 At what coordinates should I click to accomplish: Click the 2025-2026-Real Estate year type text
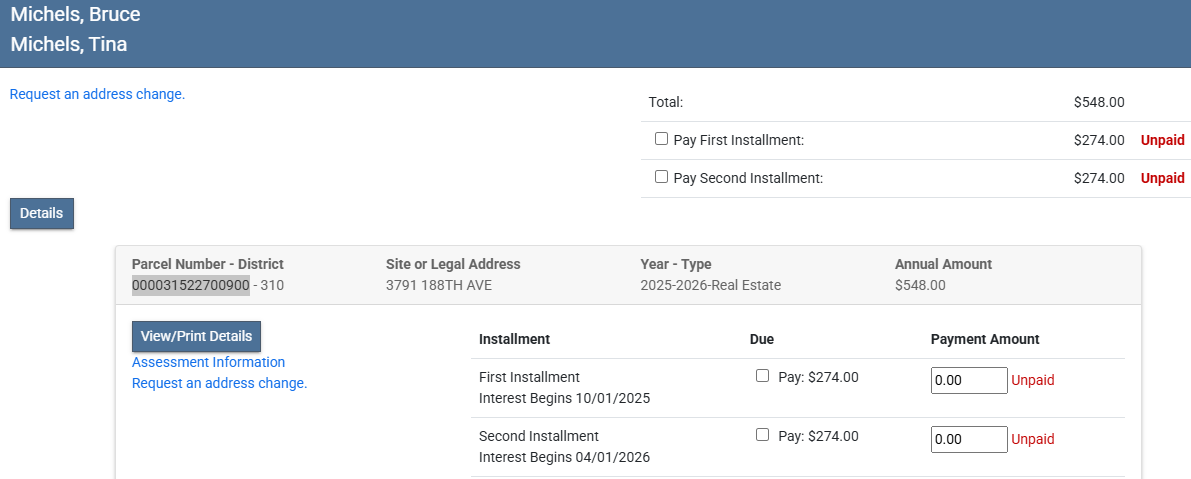click(710, 285)
